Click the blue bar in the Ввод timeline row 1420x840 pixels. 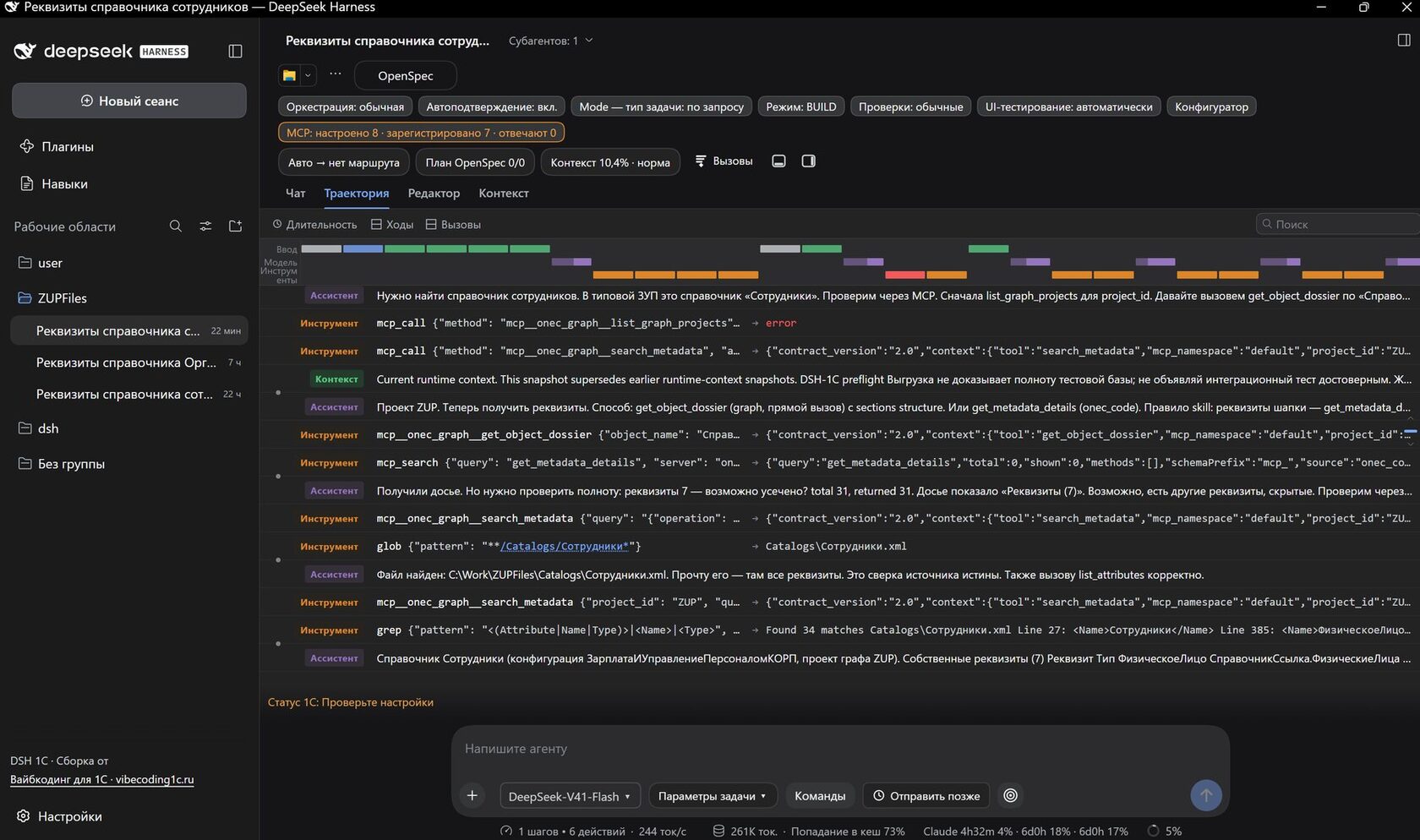[363, 248]
